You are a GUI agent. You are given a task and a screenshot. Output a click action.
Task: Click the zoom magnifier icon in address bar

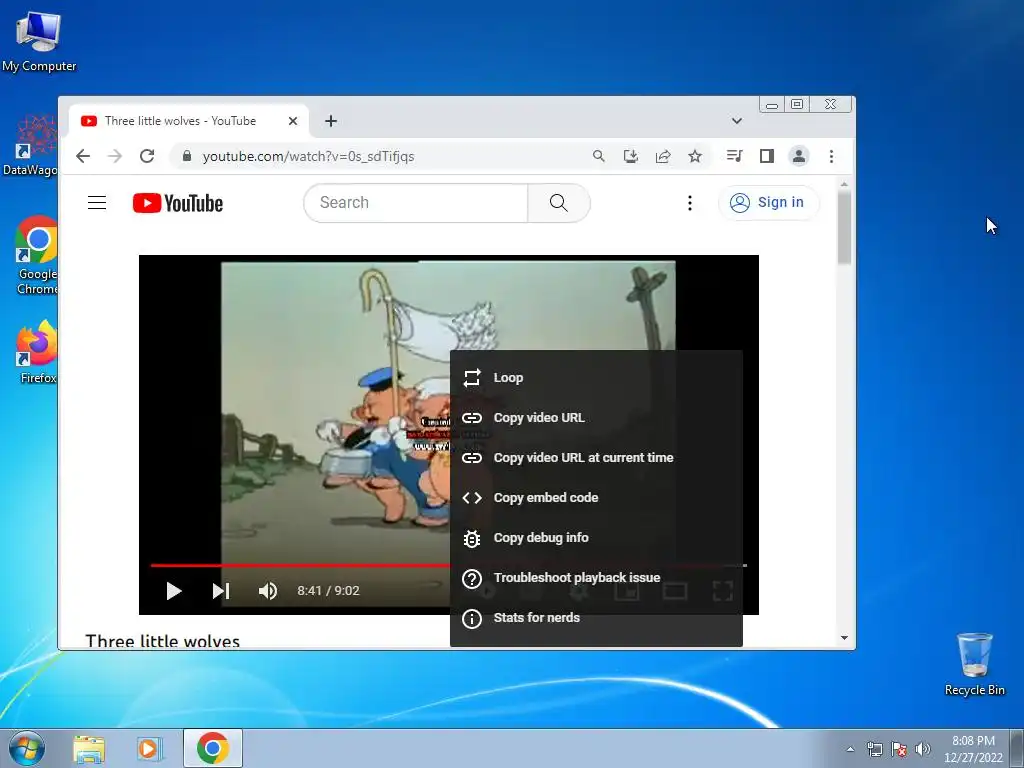pyautogui.click(x=598, y=156)
